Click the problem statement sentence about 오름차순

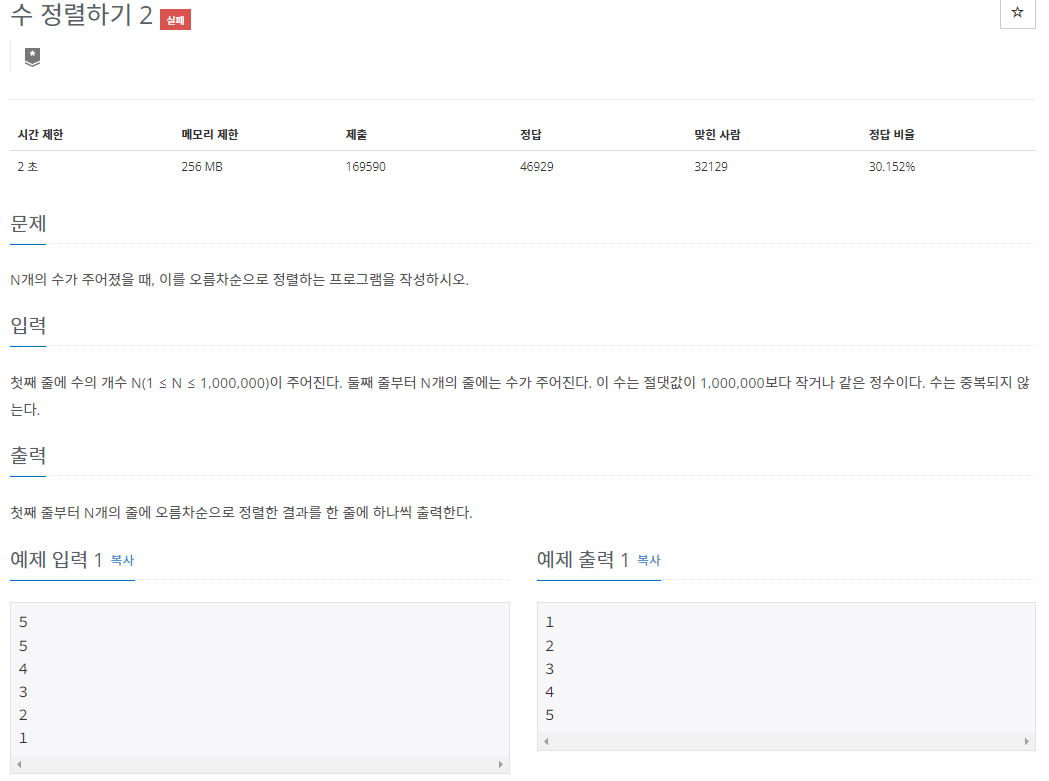240,279
